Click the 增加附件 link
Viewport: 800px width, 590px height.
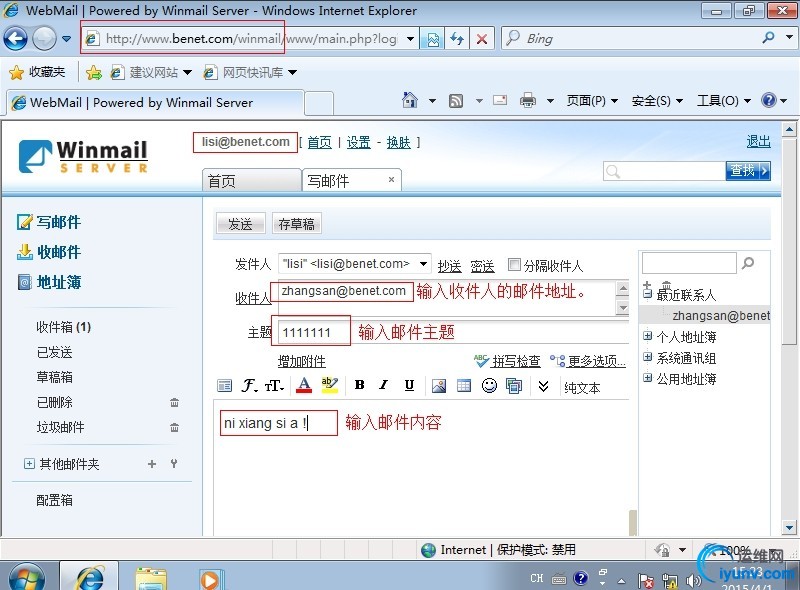point(302,361)
